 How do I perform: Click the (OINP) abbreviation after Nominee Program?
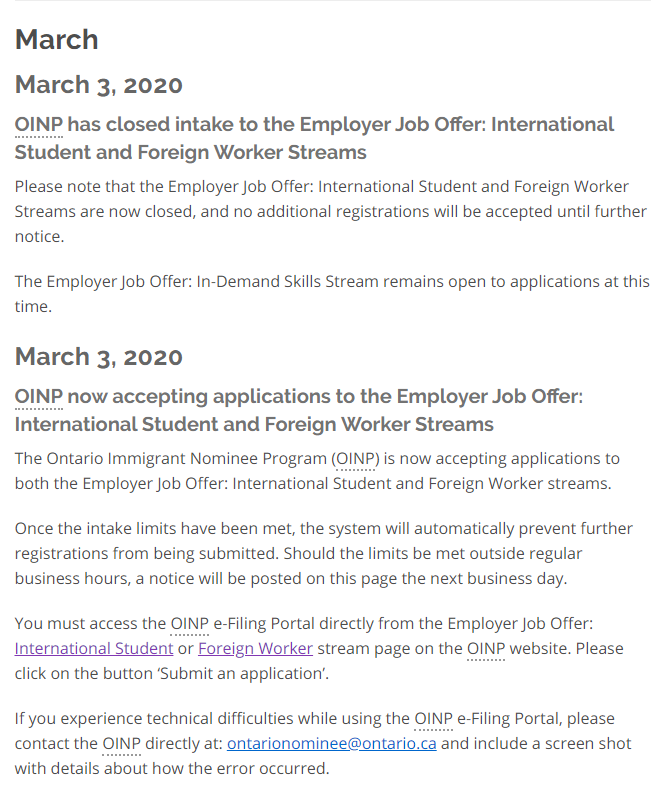coord(355,458)
